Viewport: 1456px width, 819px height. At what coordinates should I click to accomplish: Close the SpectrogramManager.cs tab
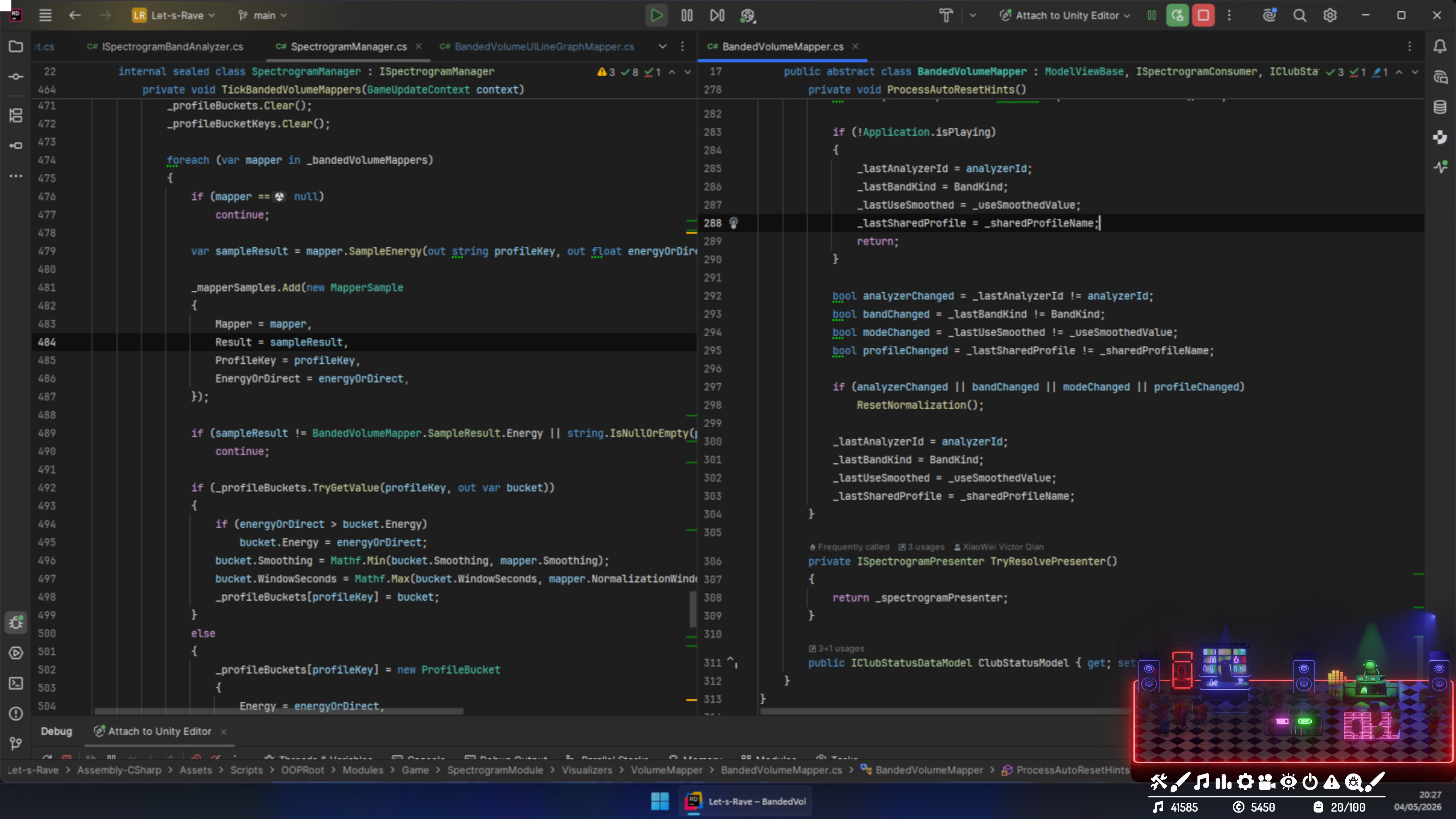[418, 46]
